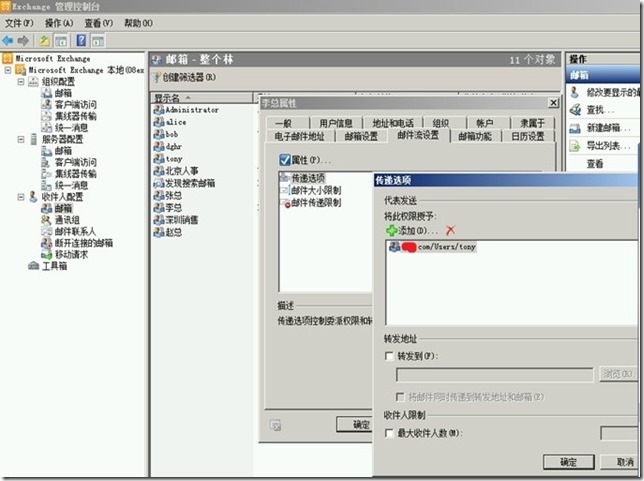
Task: Click the 查找 find action icon
Action: pos(577,110)
